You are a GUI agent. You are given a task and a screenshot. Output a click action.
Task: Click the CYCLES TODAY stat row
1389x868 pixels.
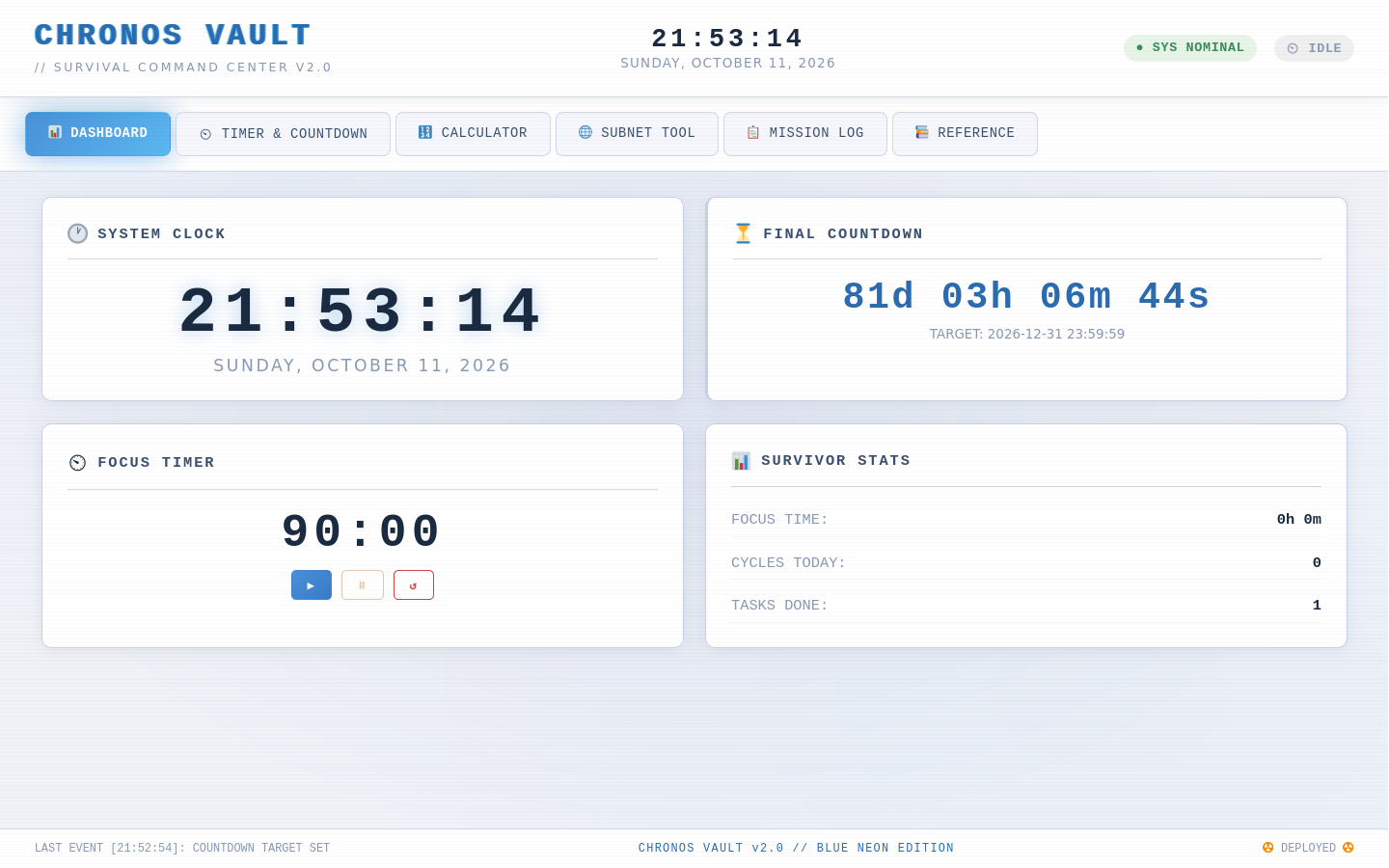coord(1026,562)
